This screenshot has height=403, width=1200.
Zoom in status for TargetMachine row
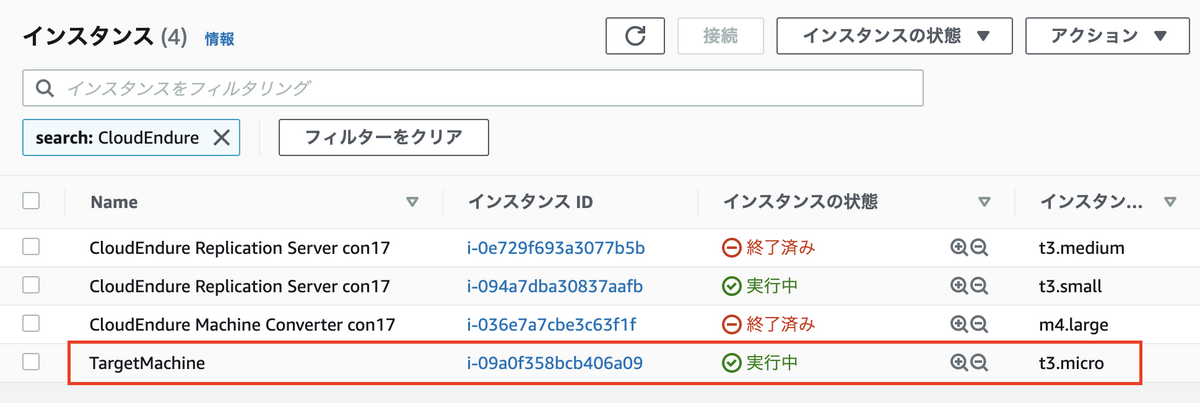959,363
